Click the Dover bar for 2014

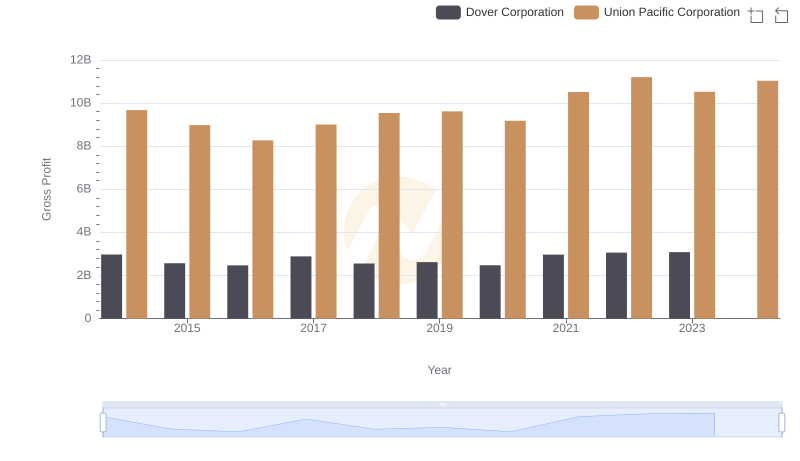(x=112, y=287)
